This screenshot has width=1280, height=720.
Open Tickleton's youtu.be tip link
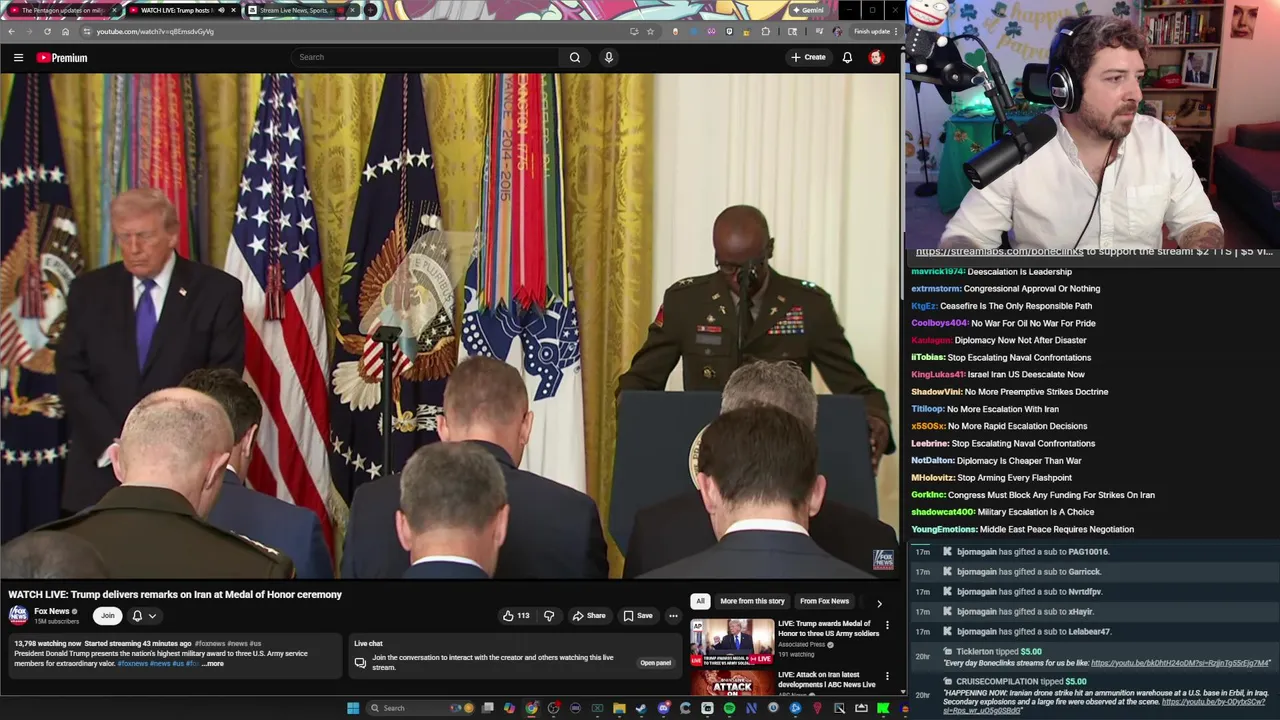(1180, 663)
